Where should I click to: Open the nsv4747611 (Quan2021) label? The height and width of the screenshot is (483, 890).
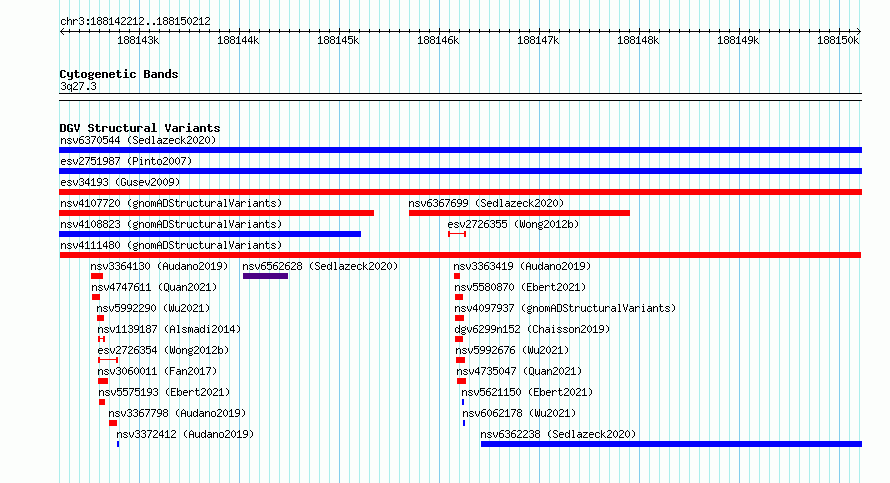point(154,287)
